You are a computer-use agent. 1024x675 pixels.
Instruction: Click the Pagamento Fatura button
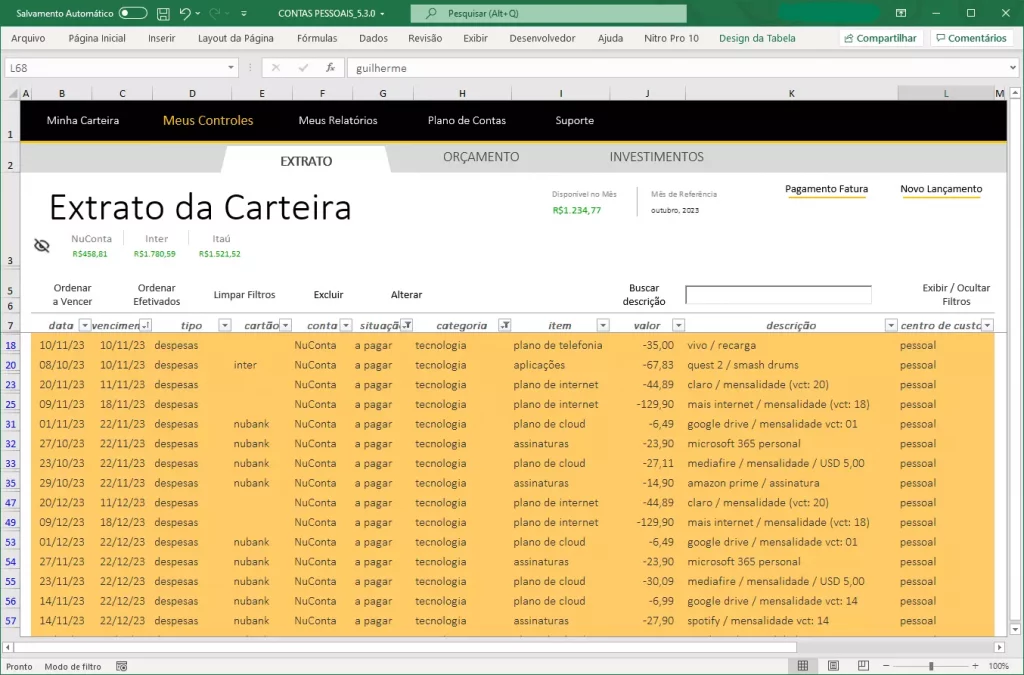(x=826, y=189)
